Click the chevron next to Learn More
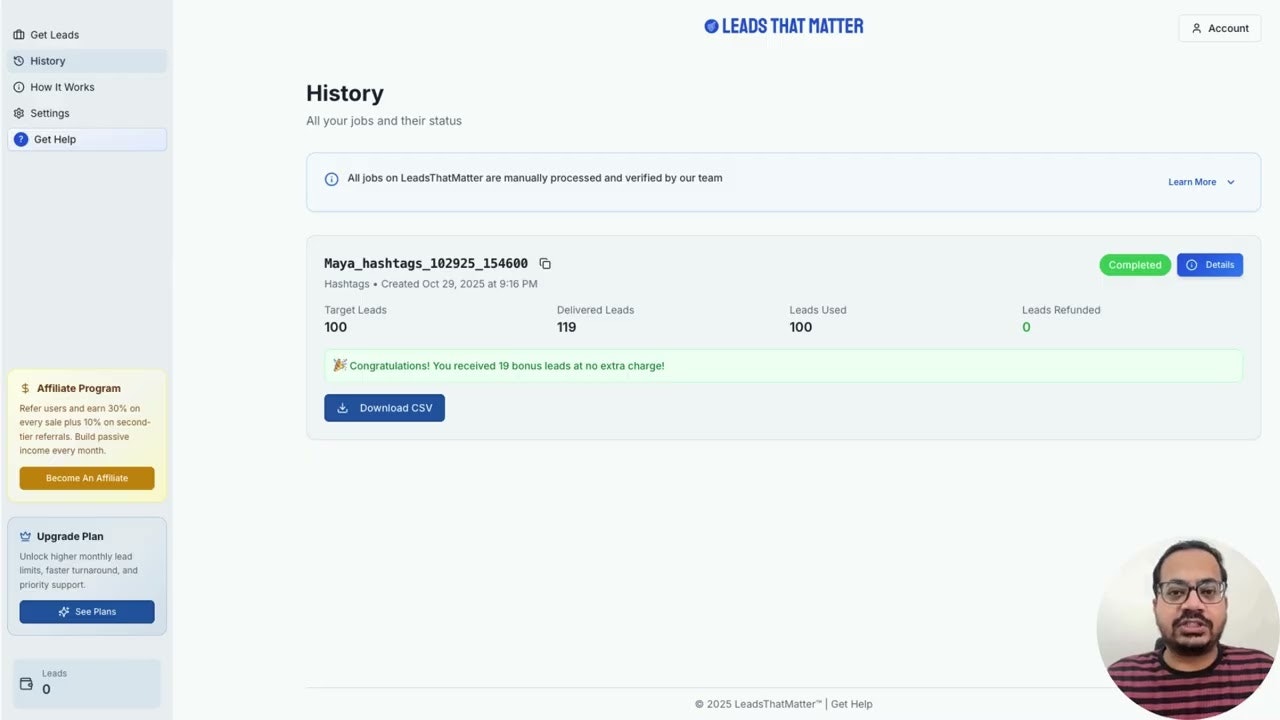Viewport: 1280px width, 720px height. 1231,182
